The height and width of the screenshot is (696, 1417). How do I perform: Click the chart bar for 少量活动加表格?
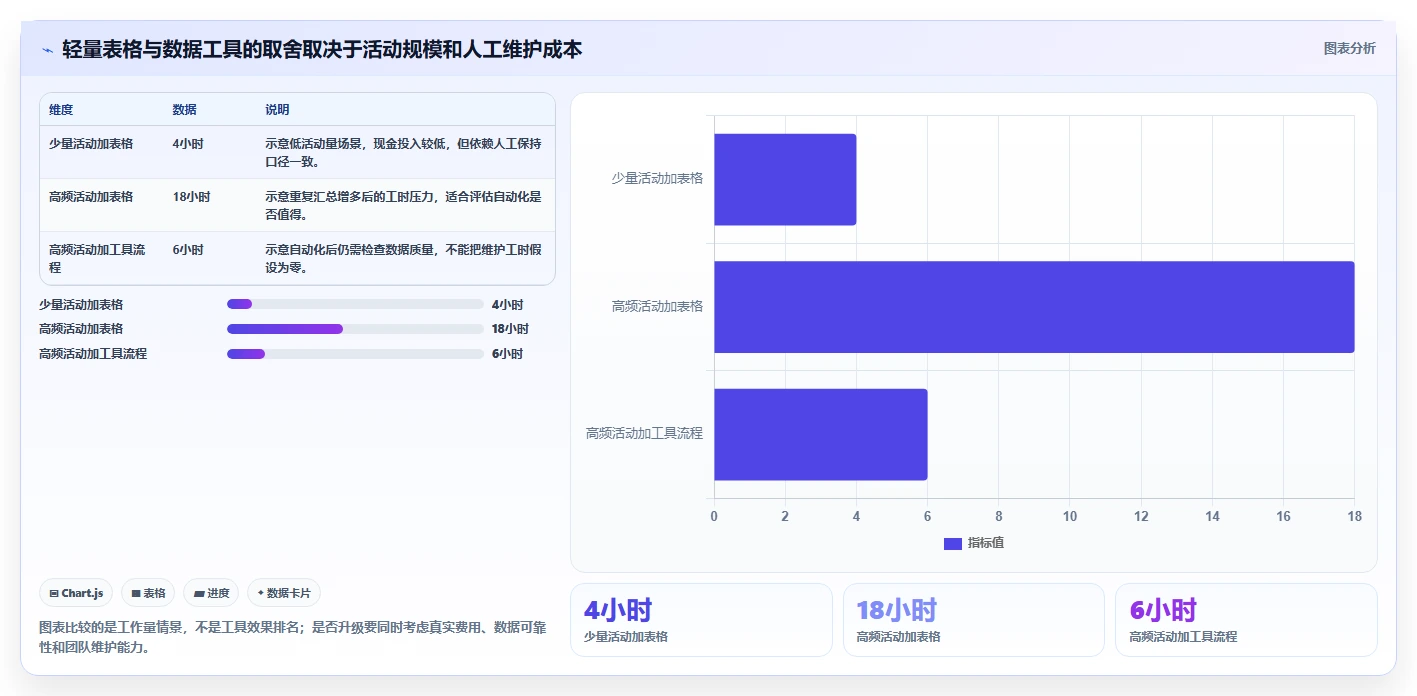pyautogui.click(x=785, y=179)
